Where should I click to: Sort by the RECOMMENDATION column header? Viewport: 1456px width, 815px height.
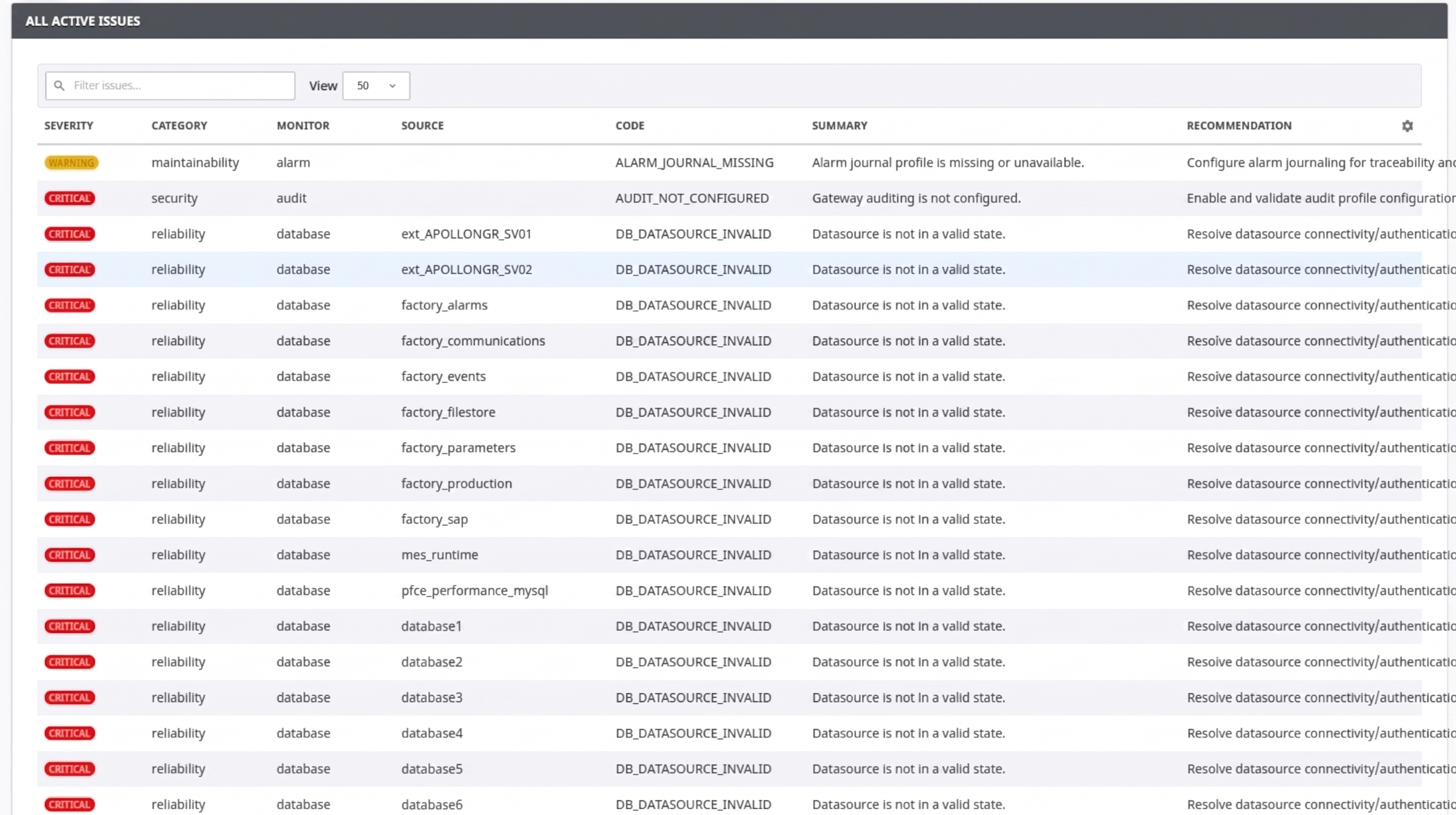click(1239, 125)
